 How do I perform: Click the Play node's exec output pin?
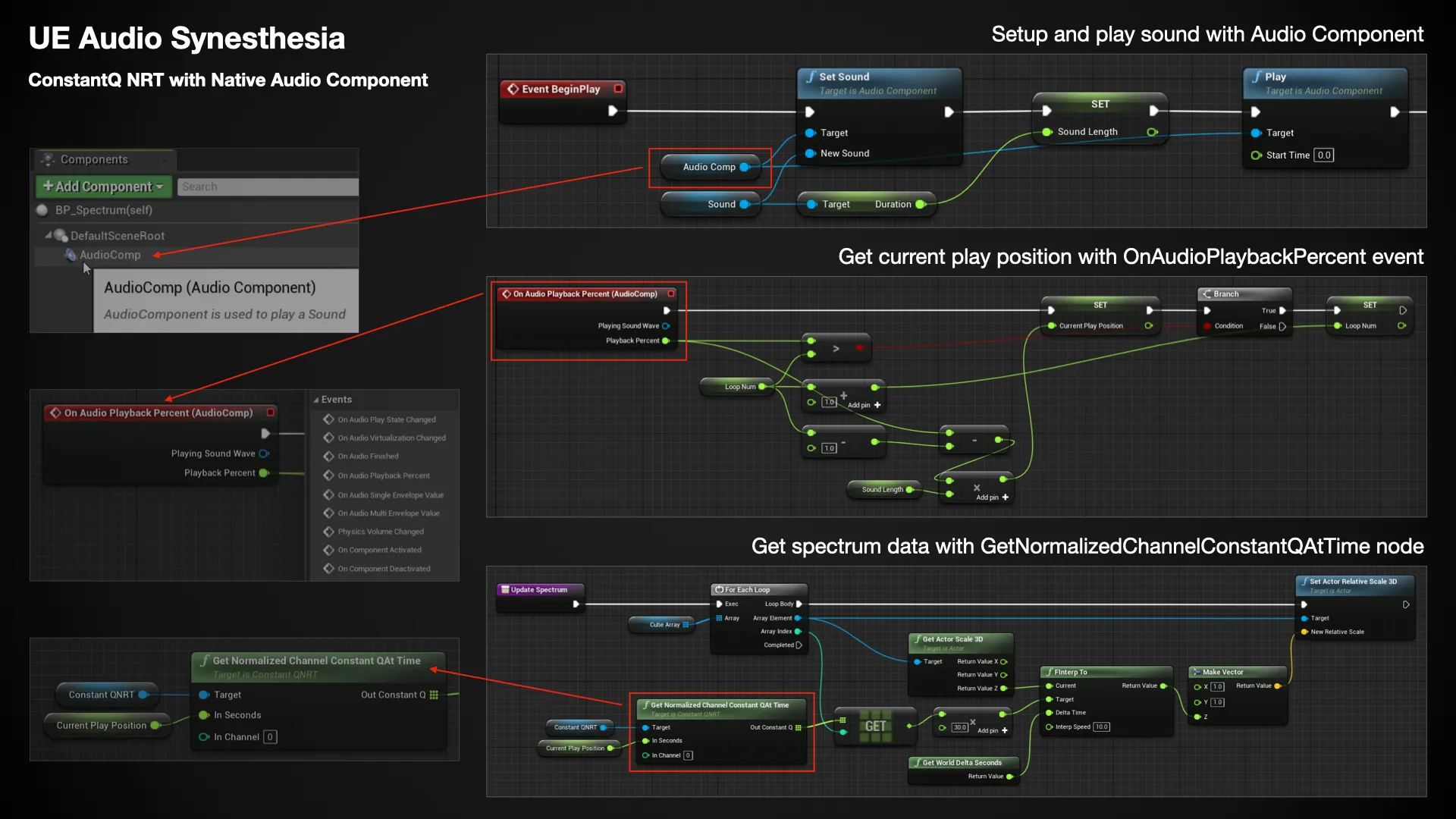pos(1394,112)
